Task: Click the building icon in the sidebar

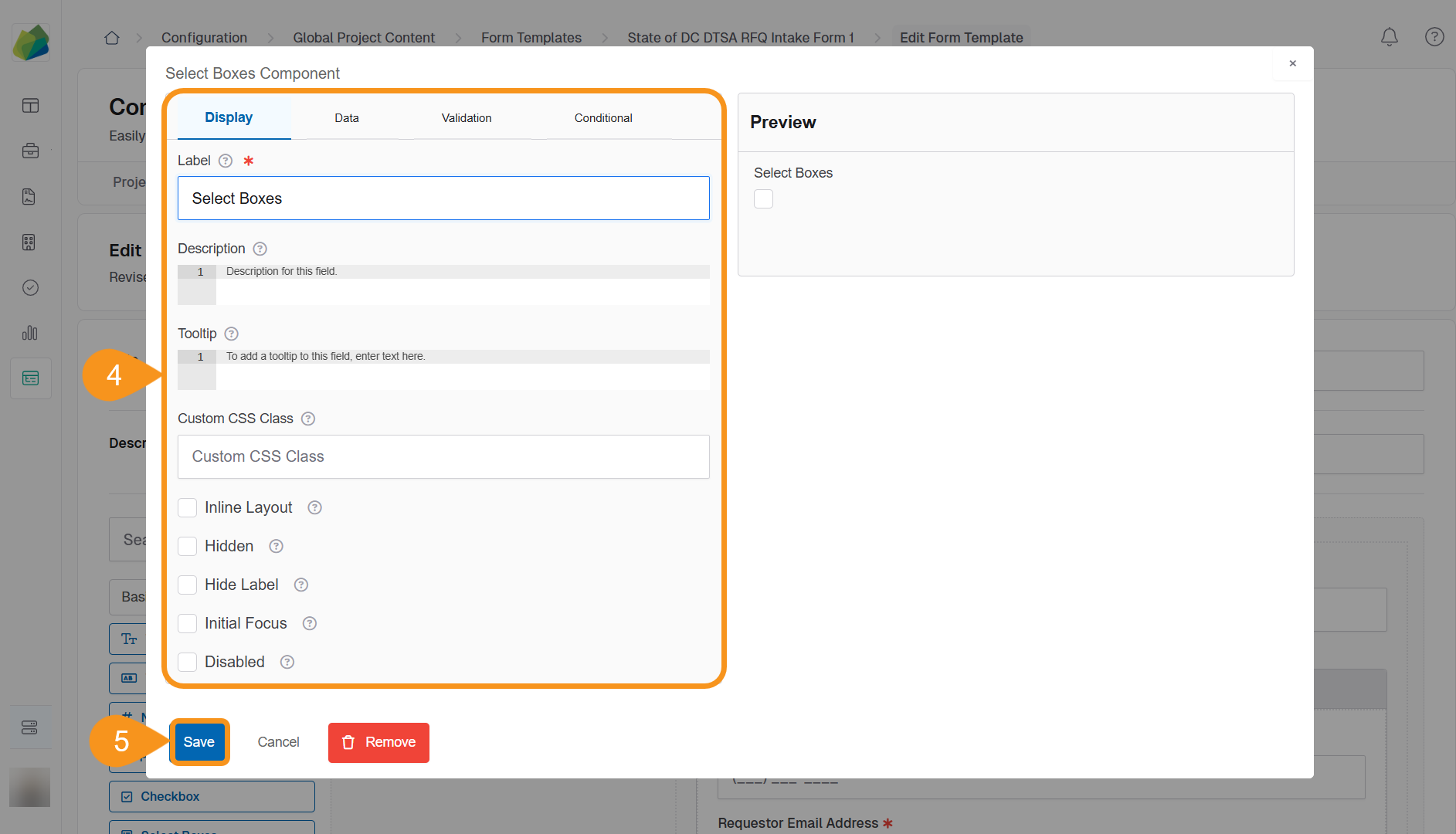Action: click(29, 242)
